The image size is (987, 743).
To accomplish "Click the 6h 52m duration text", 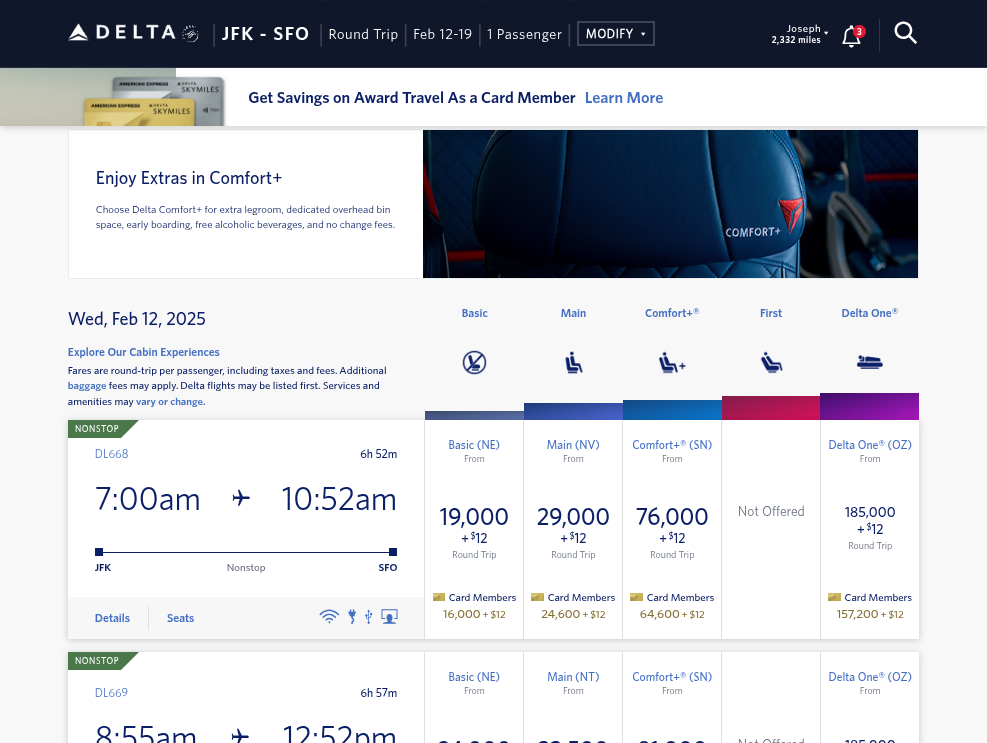I will (x=378, y=454).
